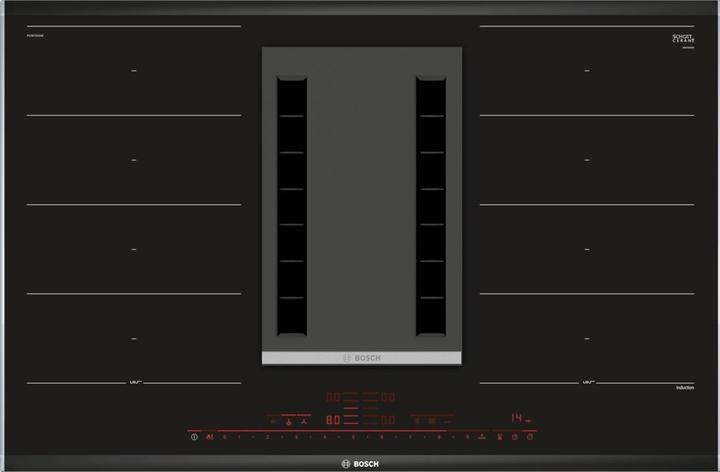720x472 pixels.
Task: Tap the bottom-right cooking zone centre mark
Action: [x=587, y=339]
